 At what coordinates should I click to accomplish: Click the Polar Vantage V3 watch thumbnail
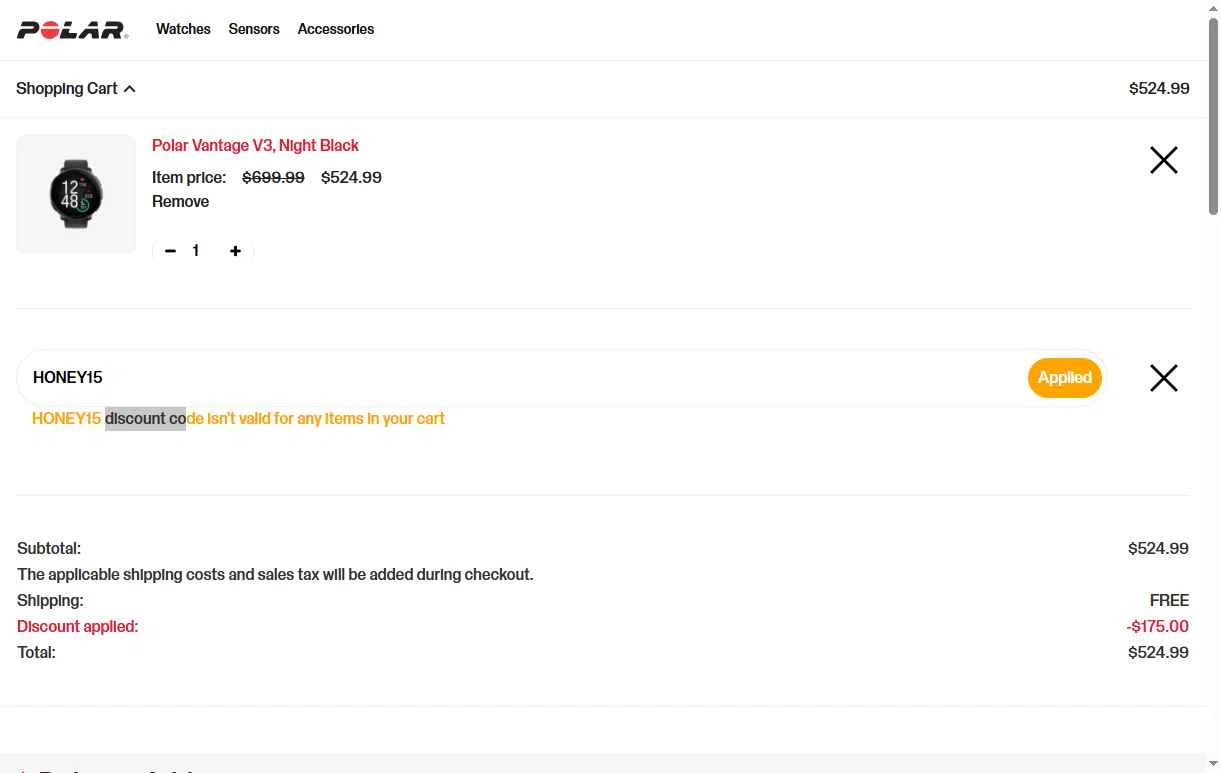point(76,193)
